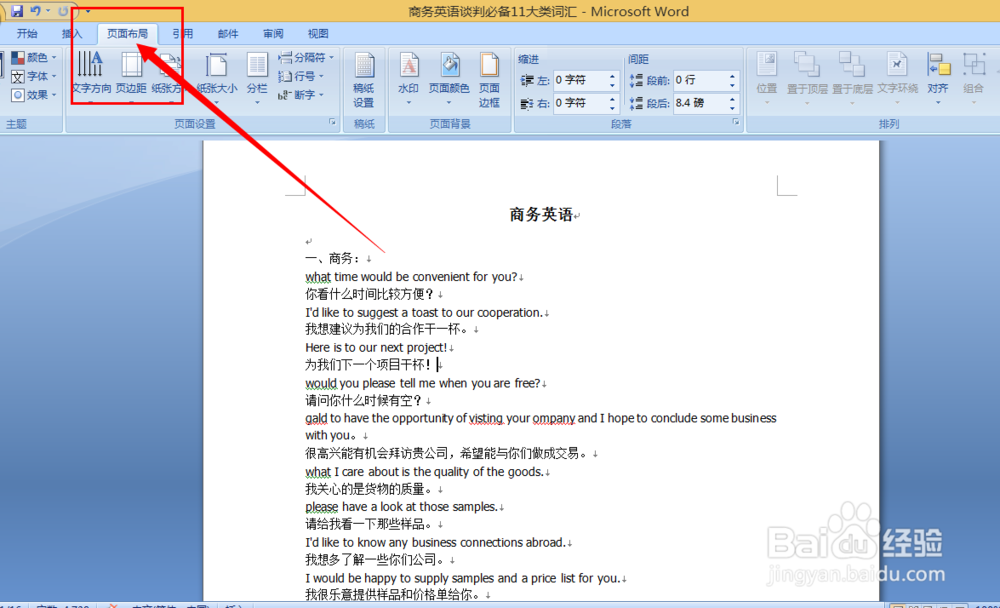Click the line 很高兴能有机会拜访贵公司
This screenshot has width=1000, height=608.
click(446, 454)
